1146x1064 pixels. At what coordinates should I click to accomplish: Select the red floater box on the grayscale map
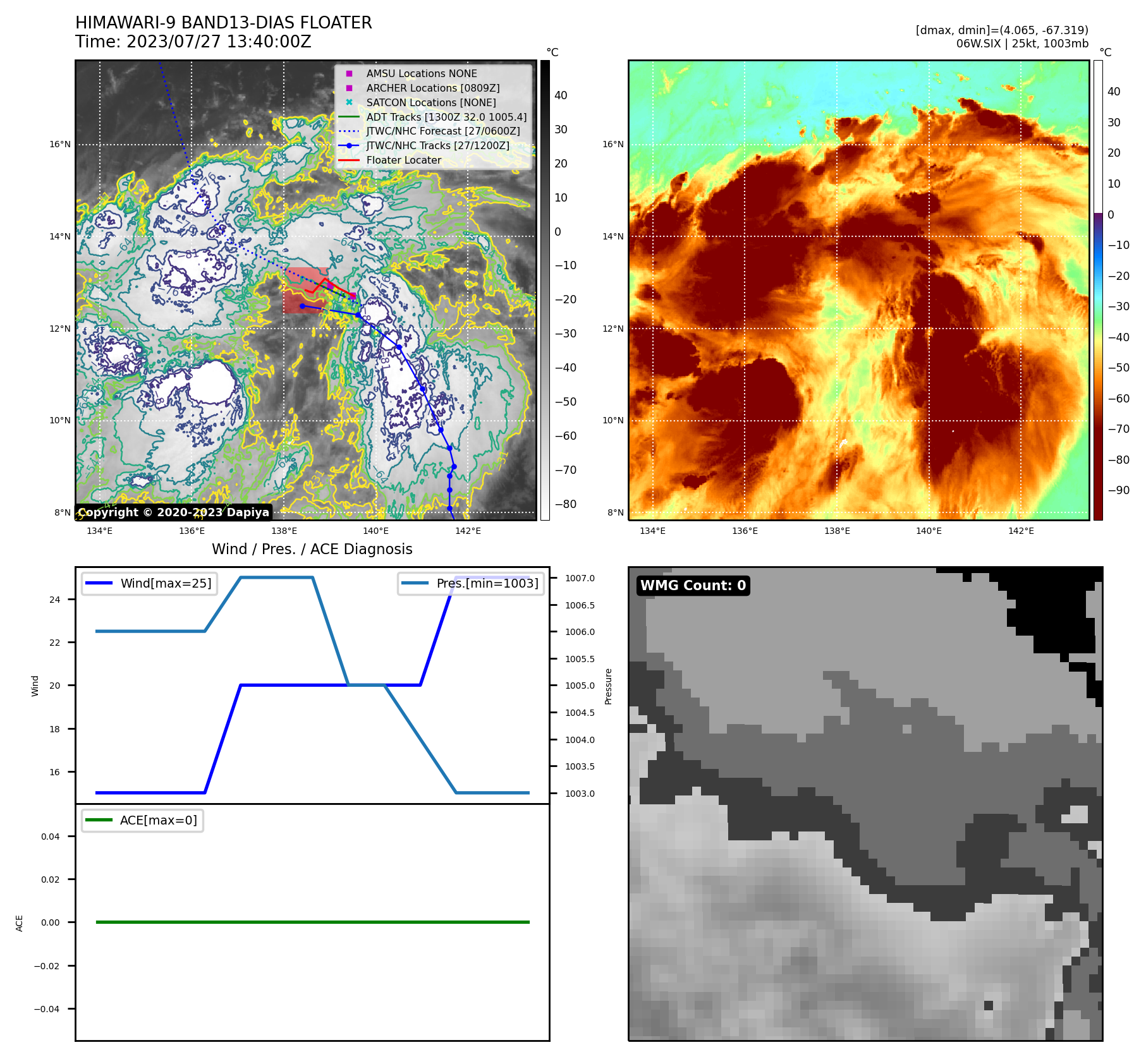tap(305, 290)
